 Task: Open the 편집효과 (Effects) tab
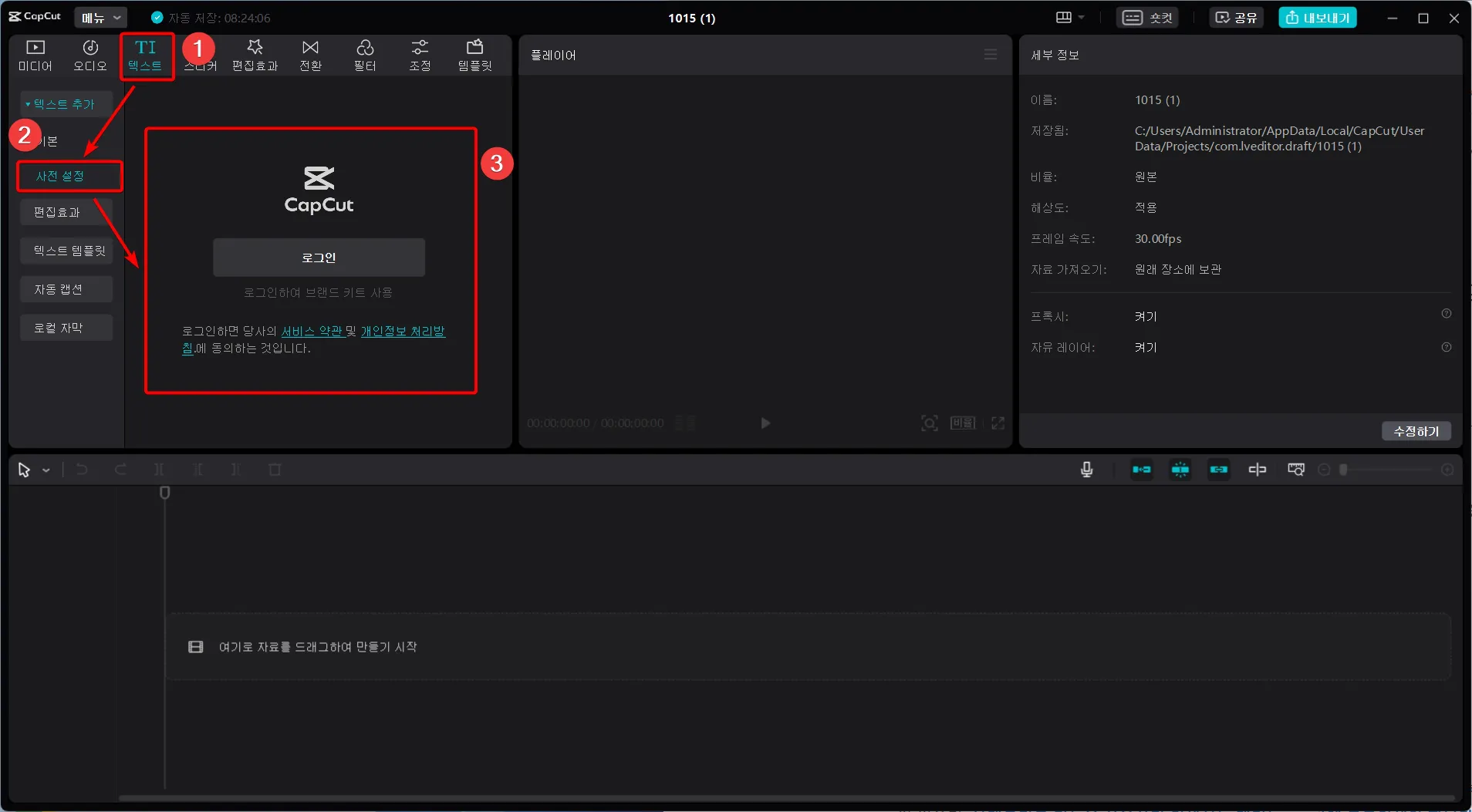pos(255,56)
